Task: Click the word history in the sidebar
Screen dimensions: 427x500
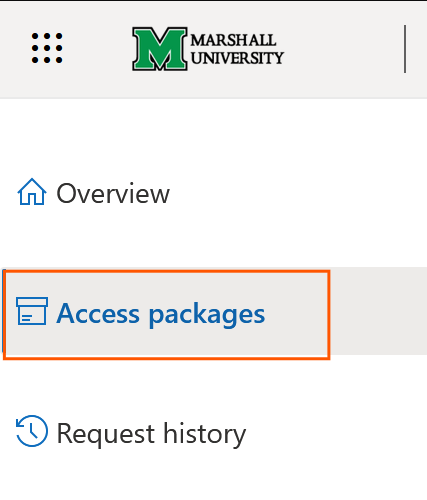Action: point(204,434)
